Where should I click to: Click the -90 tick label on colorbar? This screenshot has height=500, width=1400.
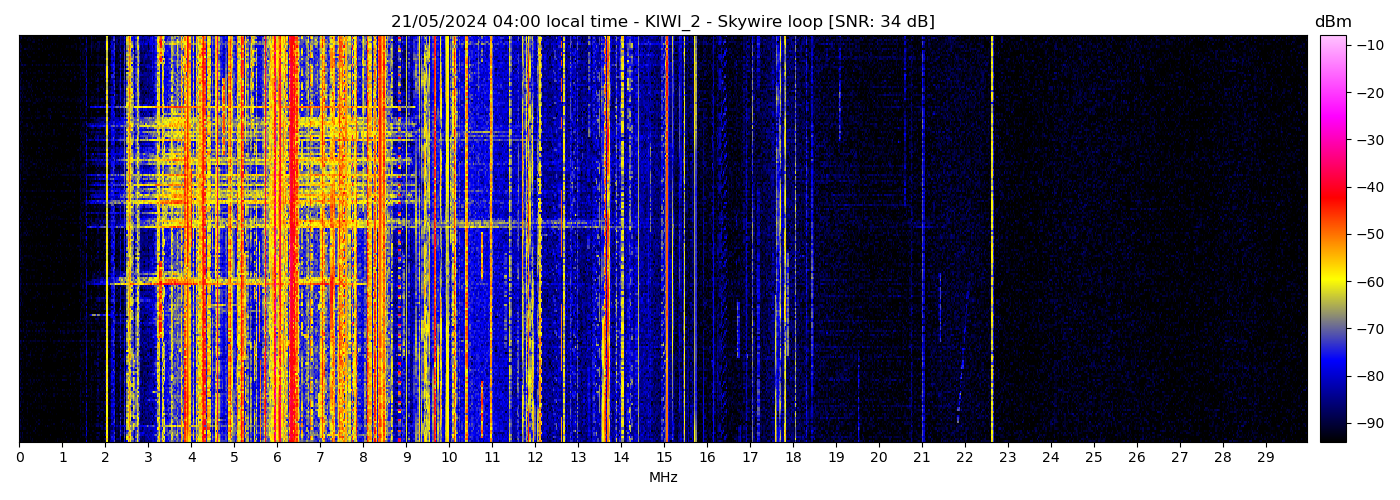1369,423
